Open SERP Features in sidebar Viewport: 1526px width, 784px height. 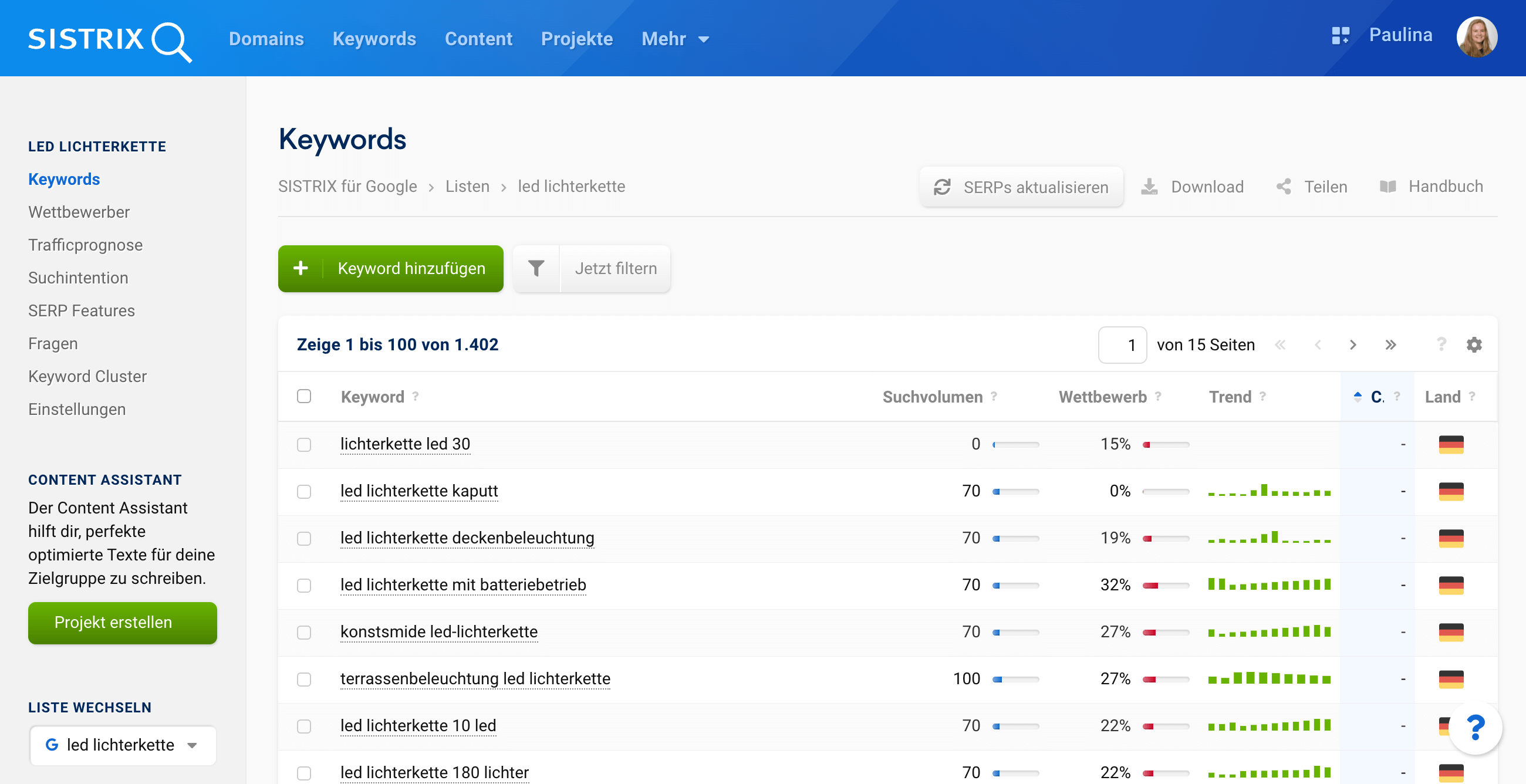click(82, 311)
